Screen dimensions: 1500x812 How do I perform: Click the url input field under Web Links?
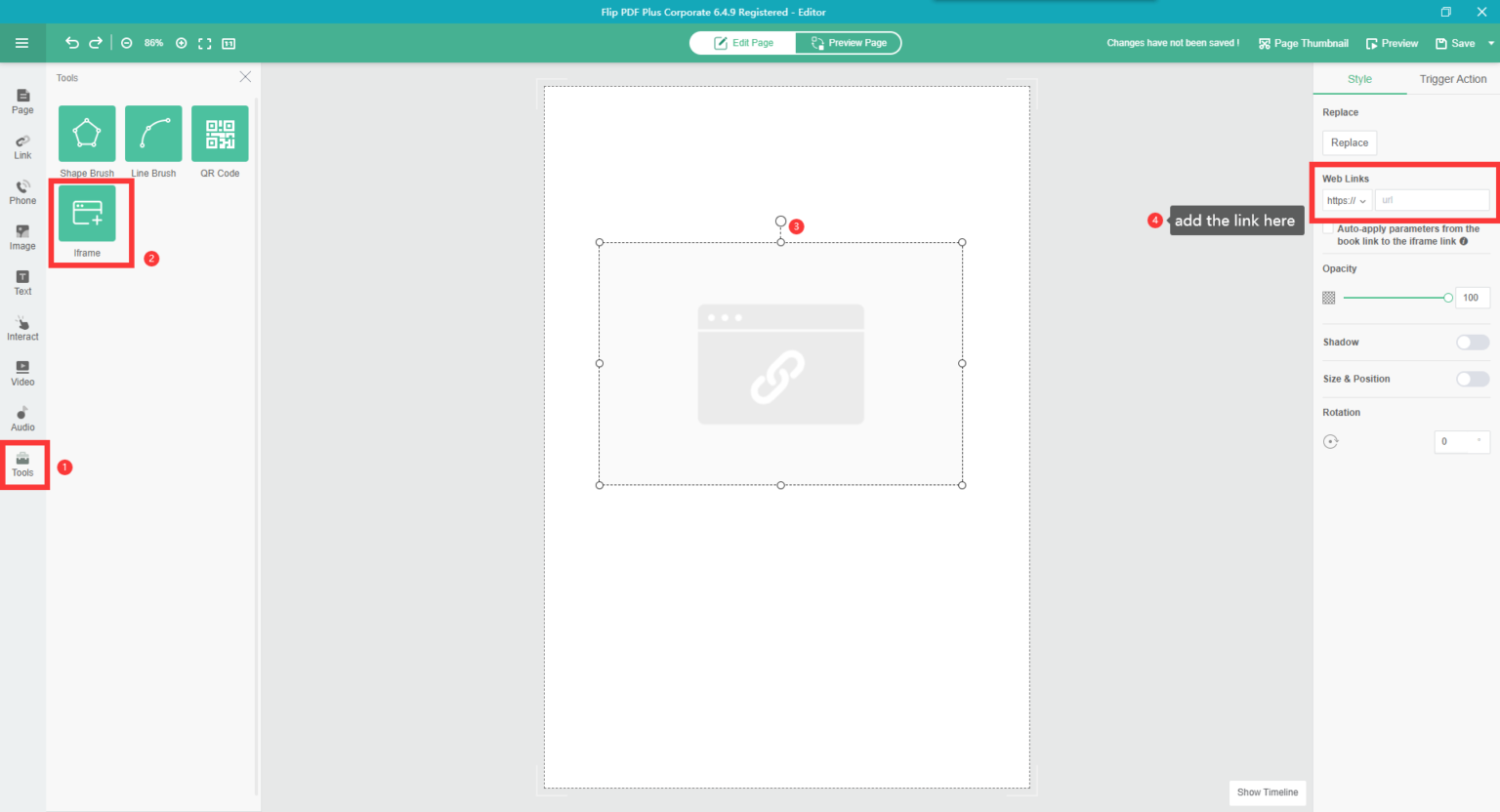point(1432,200)
